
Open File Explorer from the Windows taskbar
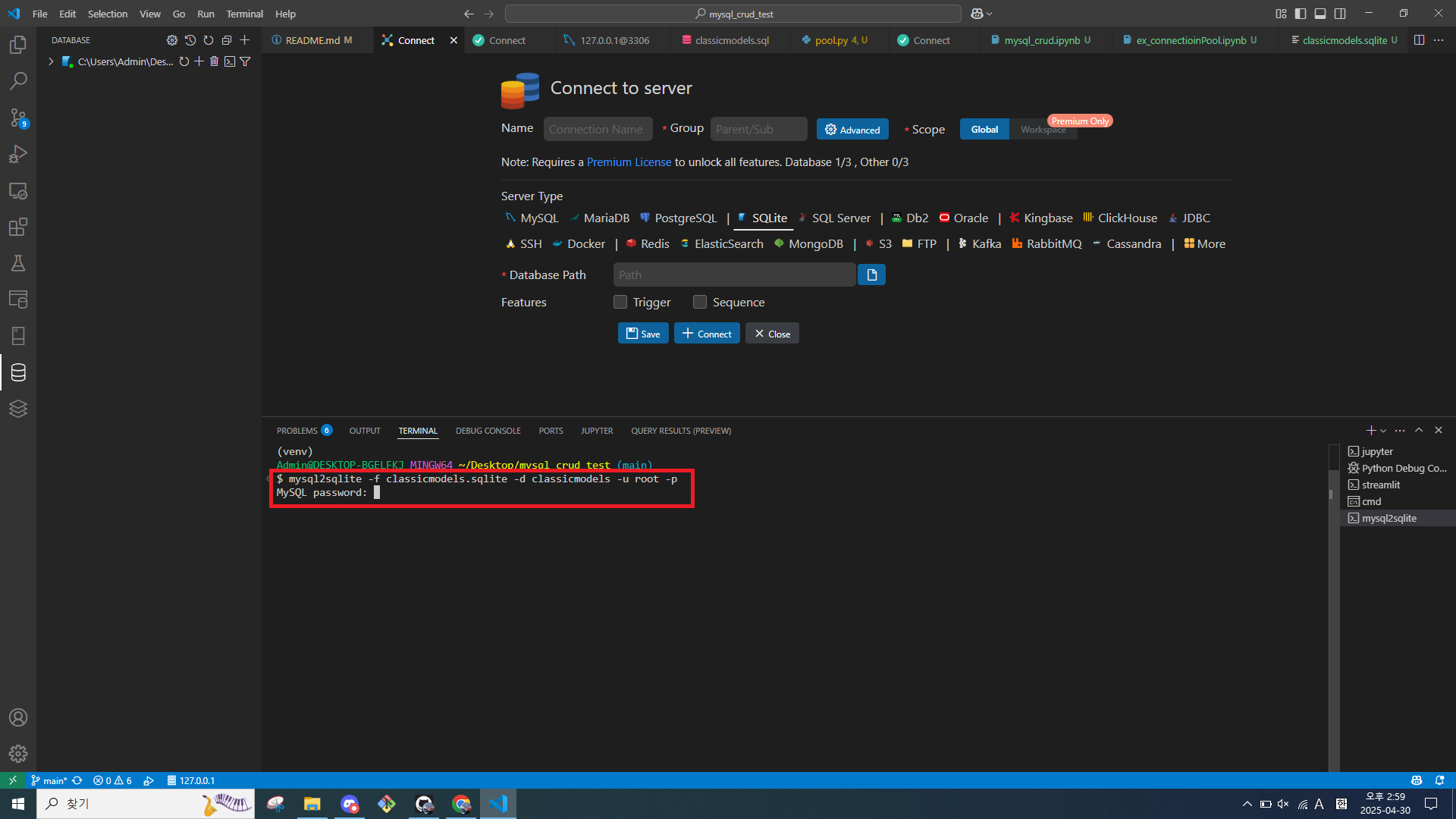pos(312,804)
